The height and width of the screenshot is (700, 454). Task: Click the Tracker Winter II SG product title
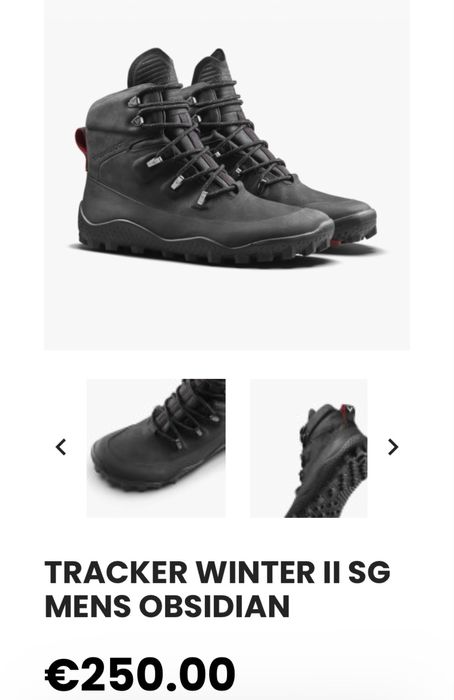click(x=217, y=589)
